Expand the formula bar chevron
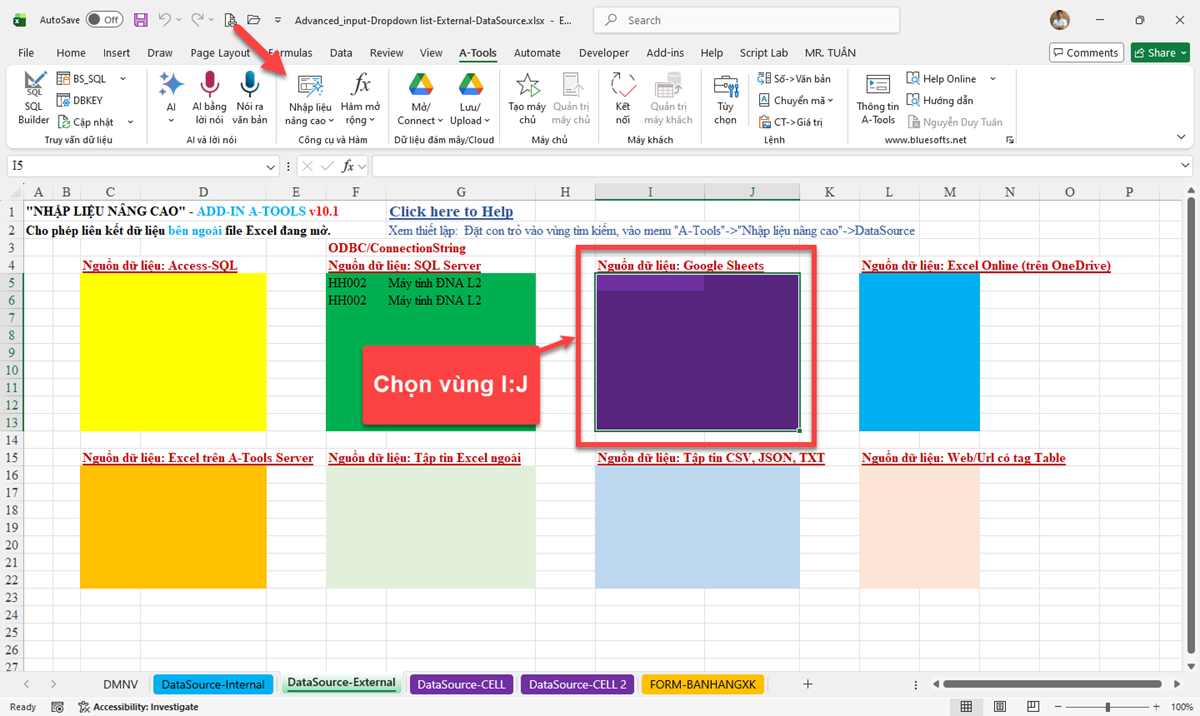 pos(1185,166)
